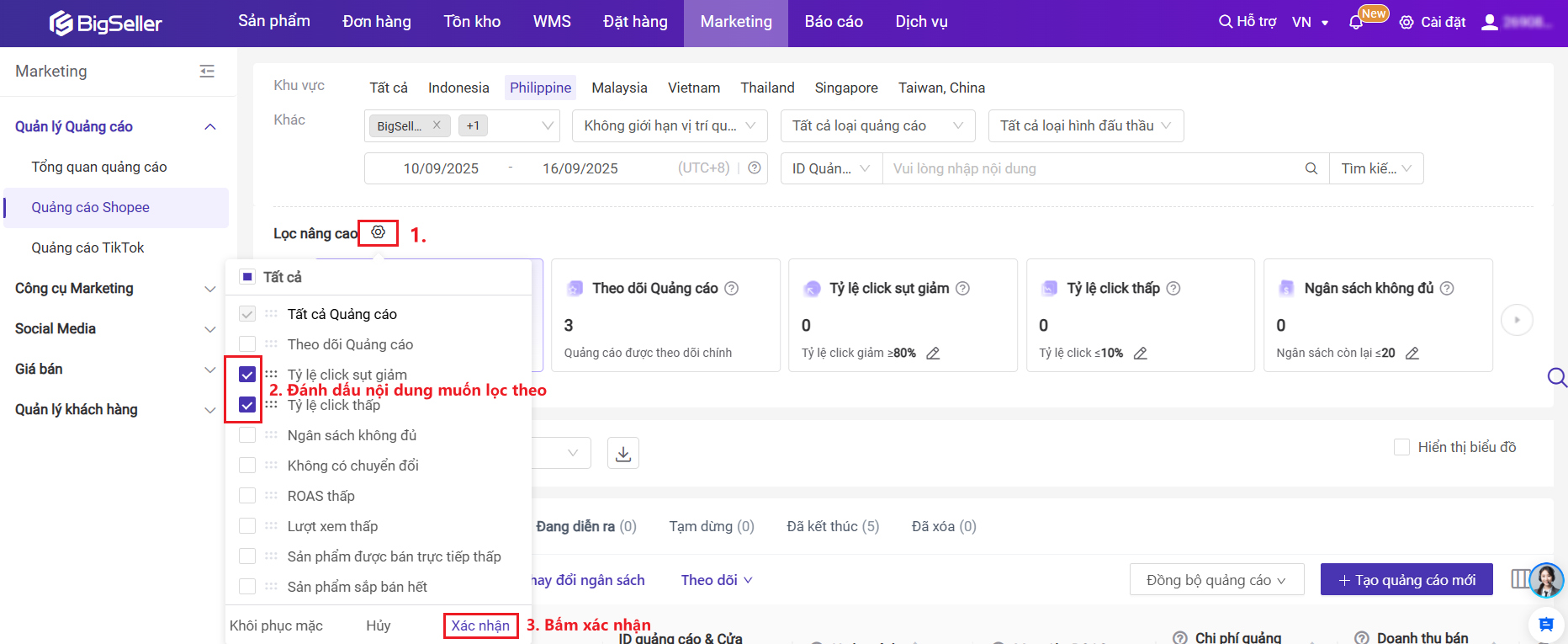Open the notification bell icon

(1356, 23)
